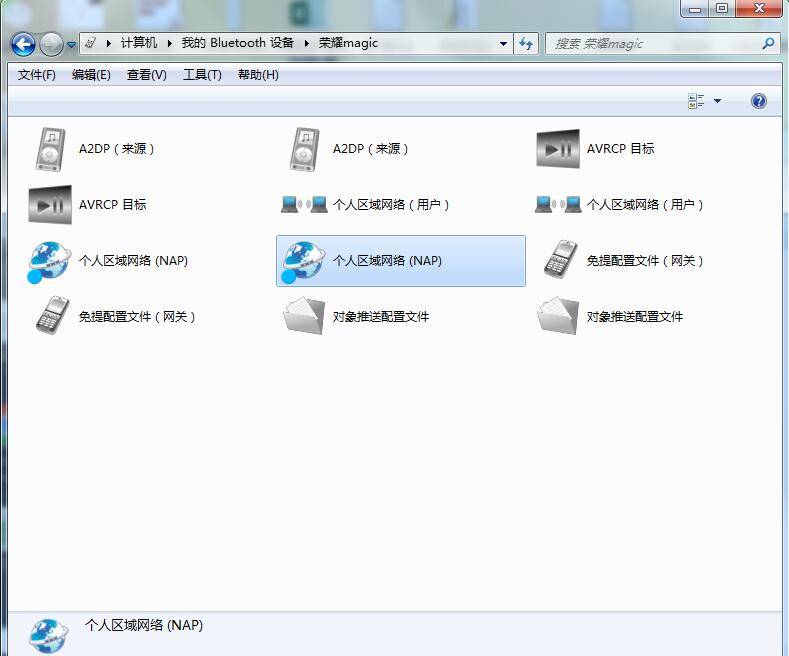
Task: Click the change view icon in the toolbar
Action: (x=696, y=101)
